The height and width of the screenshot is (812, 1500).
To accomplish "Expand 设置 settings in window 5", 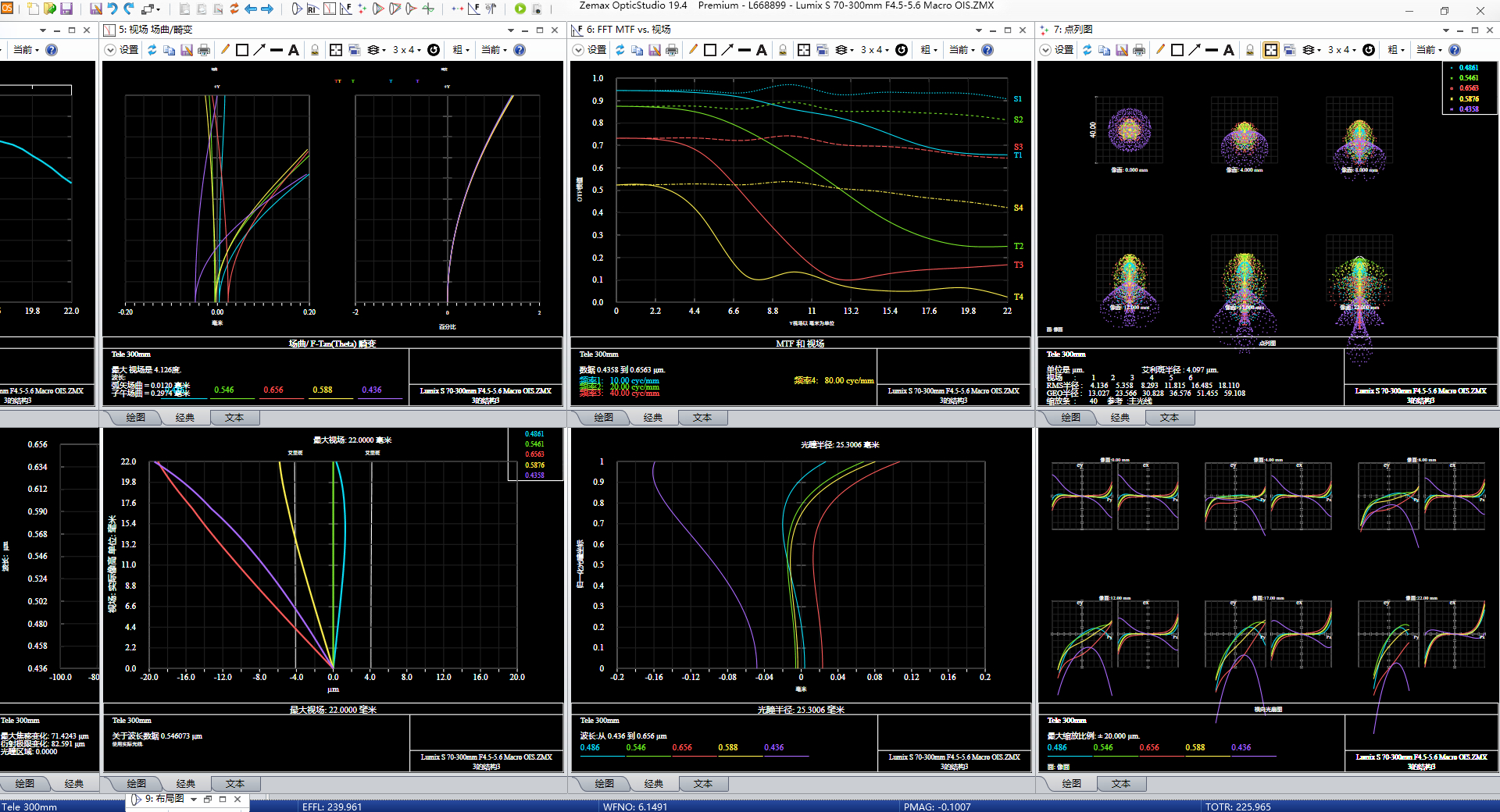I will (x=121, y=50).
